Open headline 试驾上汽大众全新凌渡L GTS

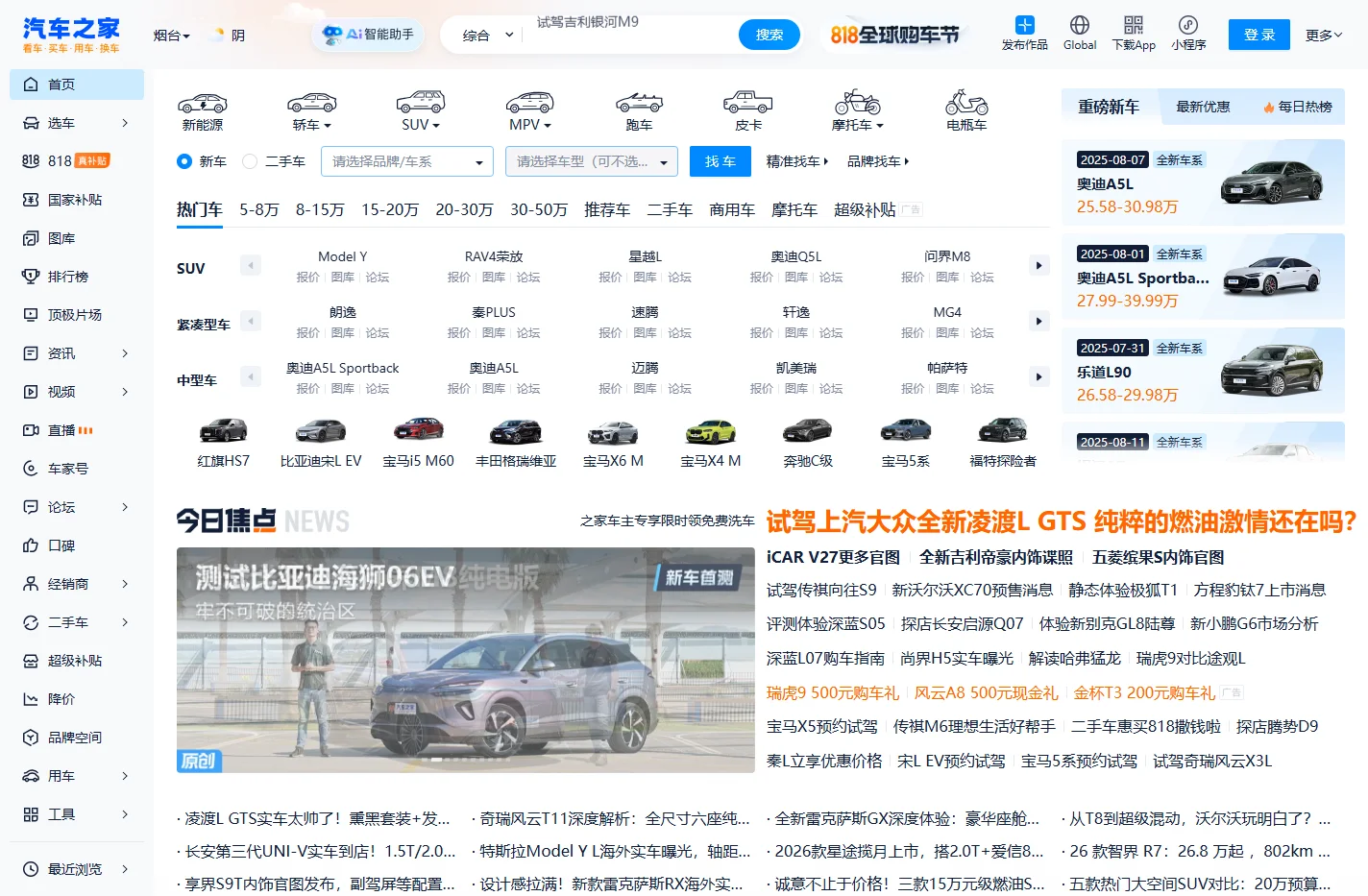pos(1061,521)
